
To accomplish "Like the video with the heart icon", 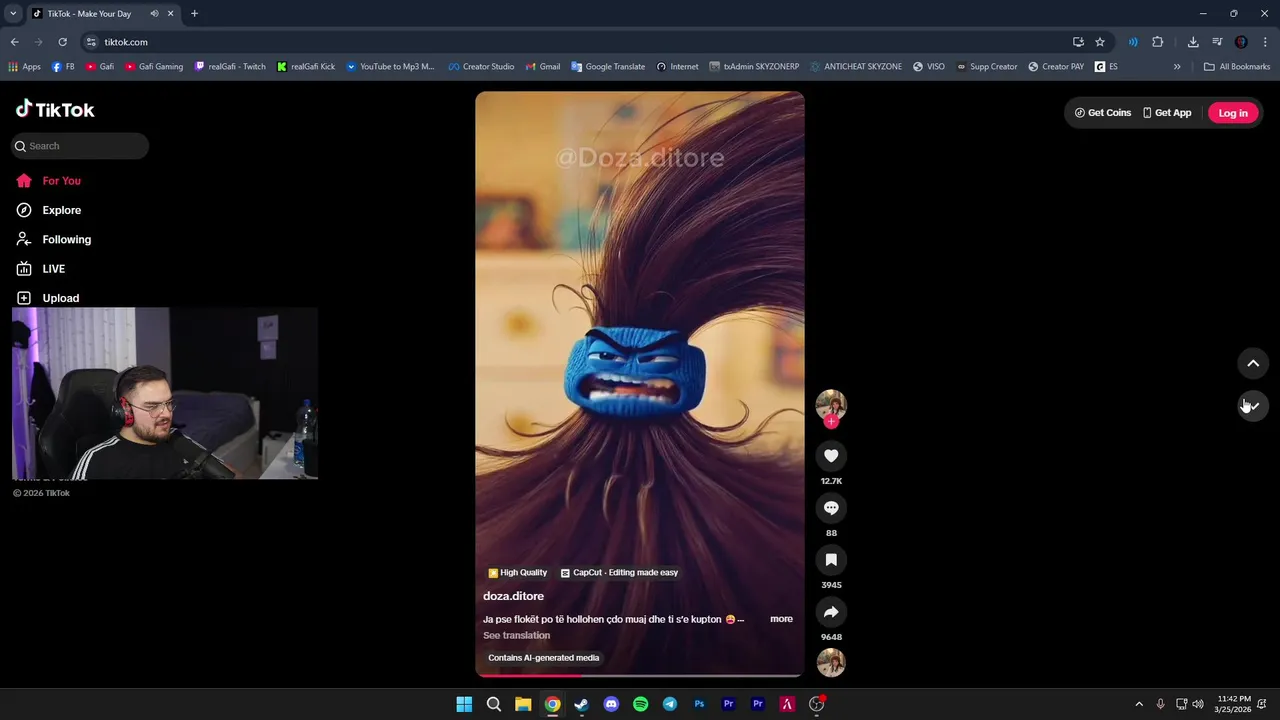I will [x=831, y=456].
